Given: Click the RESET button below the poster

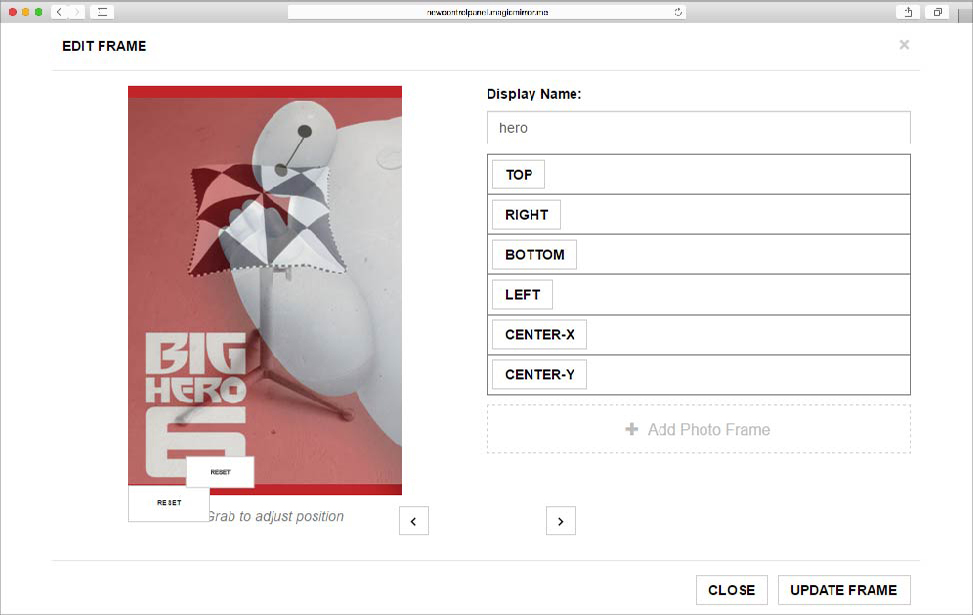Looking at the screenshot, I should click(x=169, y=503).
